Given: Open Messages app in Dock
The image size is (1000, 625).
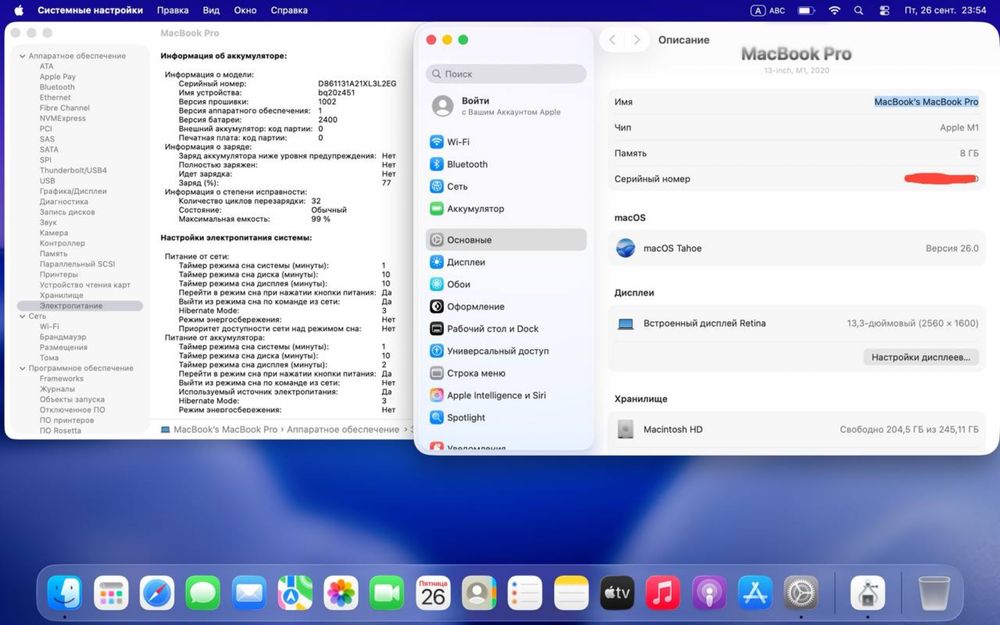Looking at the screenshot, I should click(203, 592).
